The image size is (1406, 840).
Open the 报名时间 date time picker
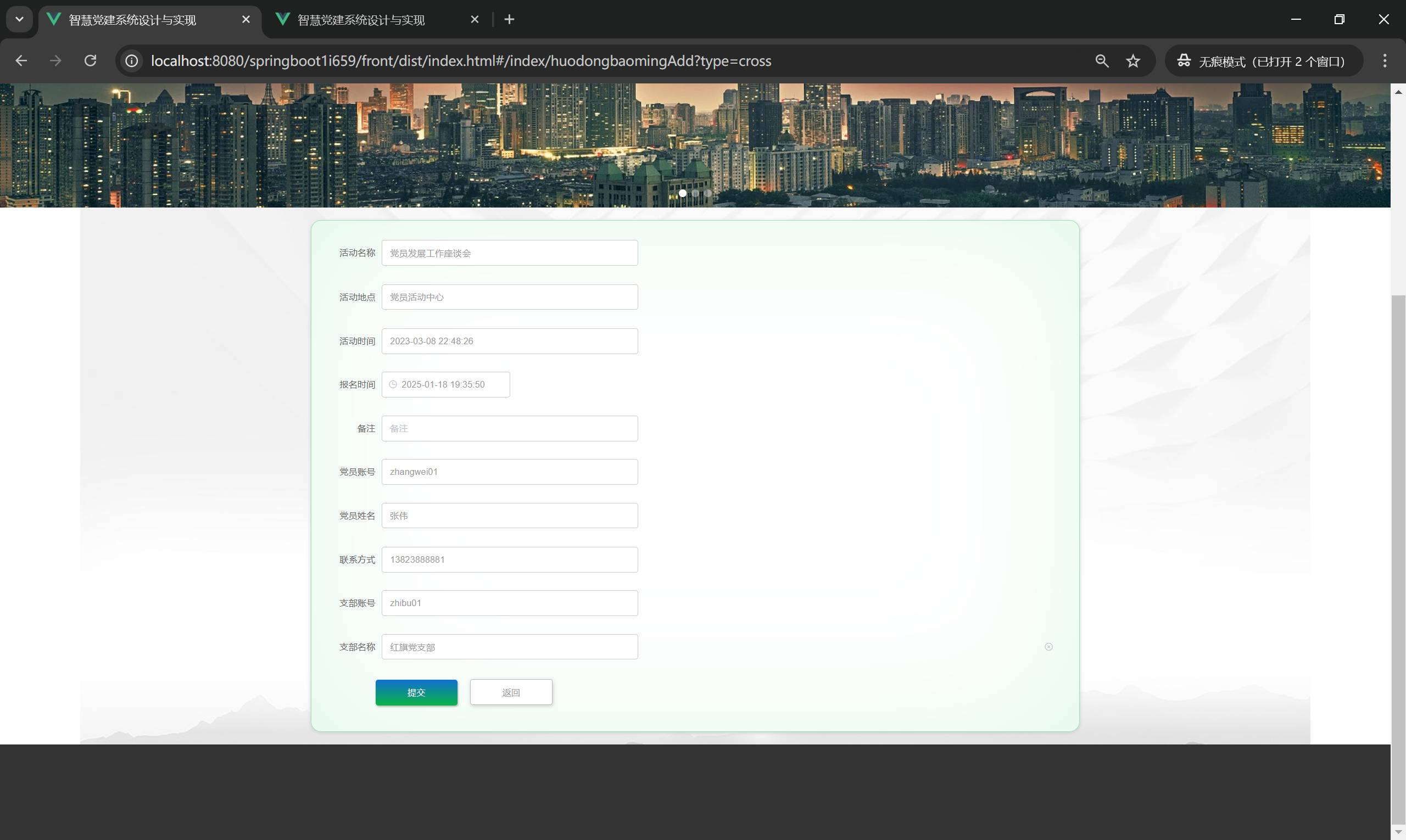coord(445,384)
